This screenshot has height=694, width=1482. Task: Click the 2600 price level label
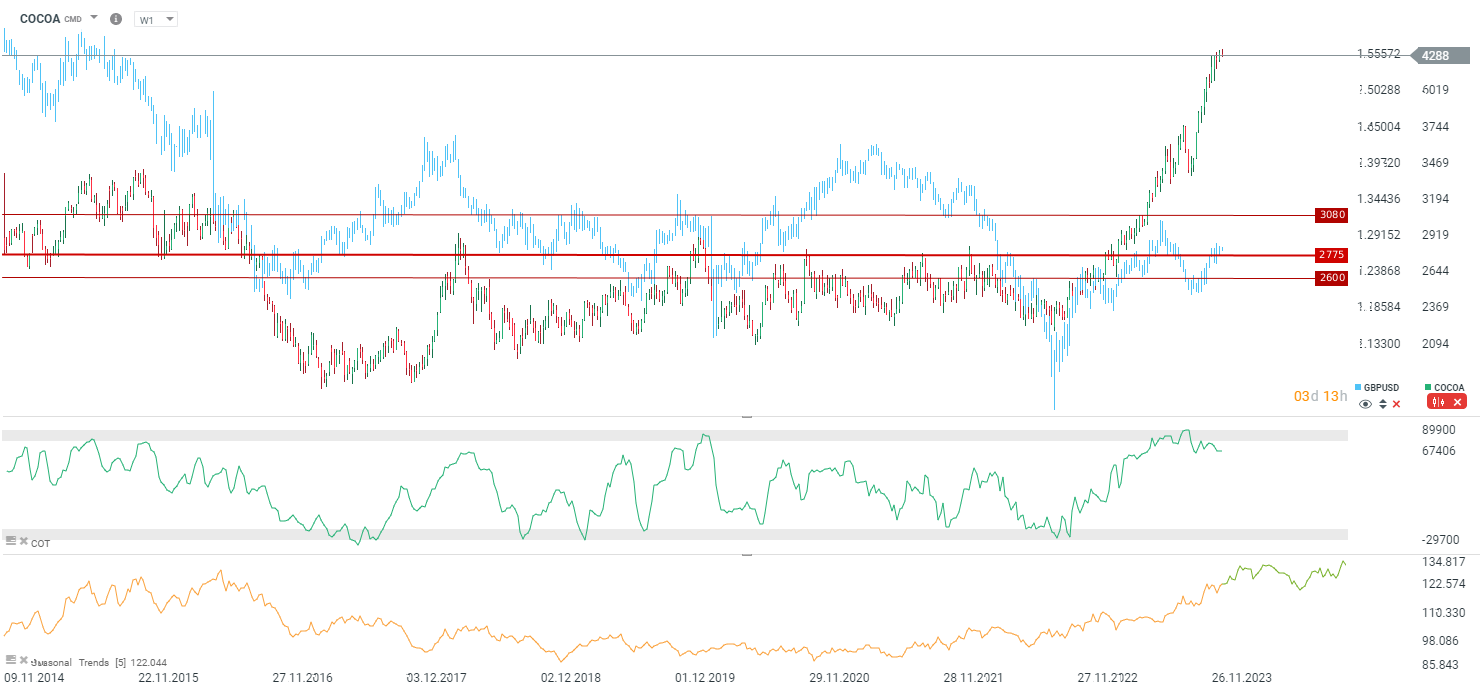(x=1332, y=278)
